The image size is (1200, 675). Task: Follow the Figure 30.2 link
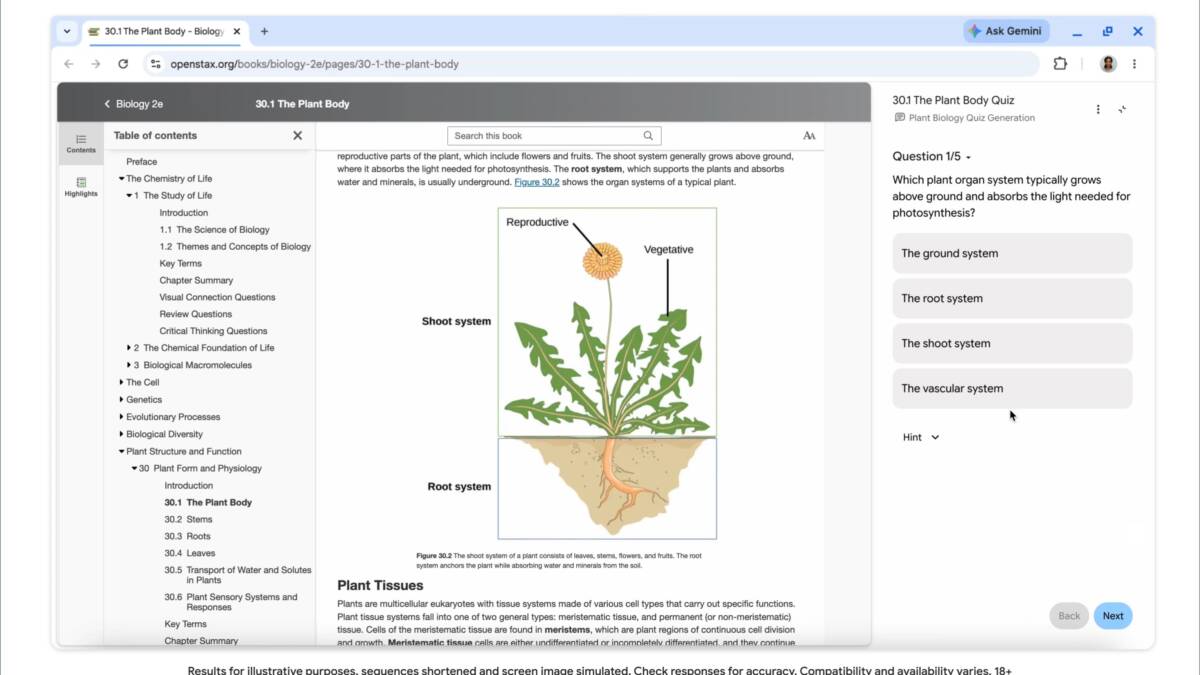(x=537, y=182)
